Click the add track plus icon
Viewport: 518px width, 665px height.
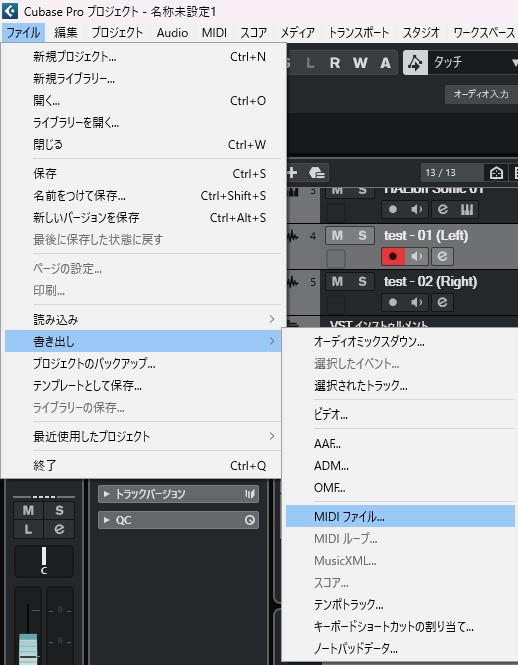(x=292, y=173)
